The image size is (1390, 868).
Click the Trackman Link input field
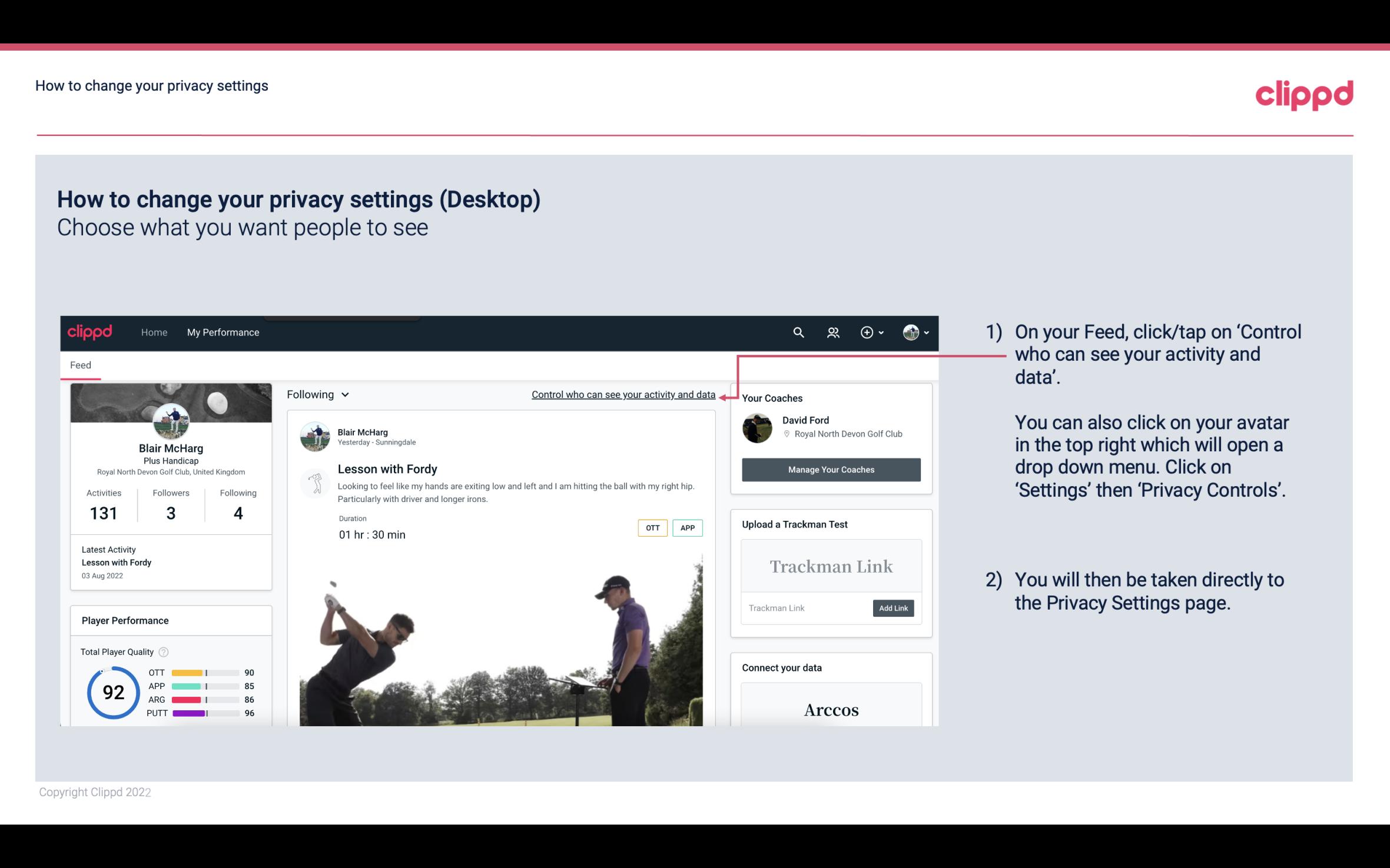(x=804, y=607)
